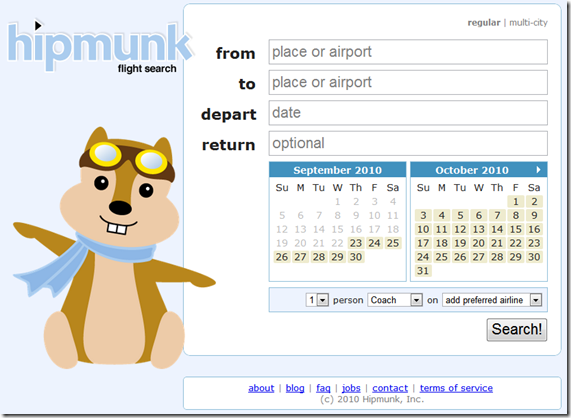Select September 24 in calendar
The image size is (571, 418).
coord(374,243)
